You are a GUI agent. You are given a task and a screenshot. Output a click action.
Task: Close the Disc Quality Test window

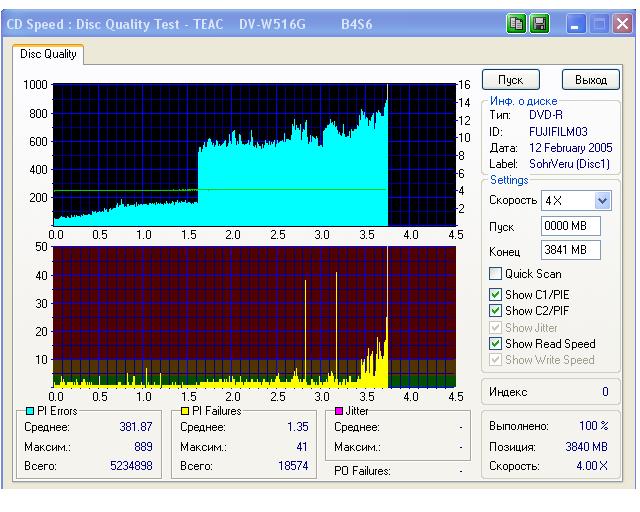pos(623,22)
